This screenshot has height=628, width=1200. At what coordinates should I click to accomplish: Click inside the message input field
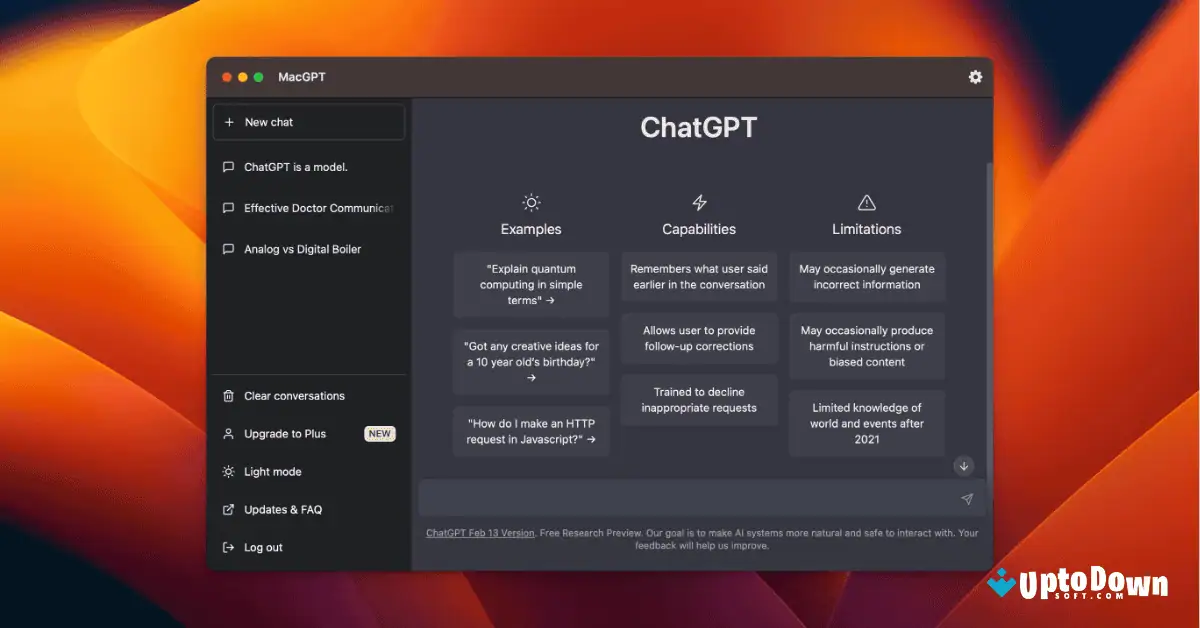click(x=690, y=498)
